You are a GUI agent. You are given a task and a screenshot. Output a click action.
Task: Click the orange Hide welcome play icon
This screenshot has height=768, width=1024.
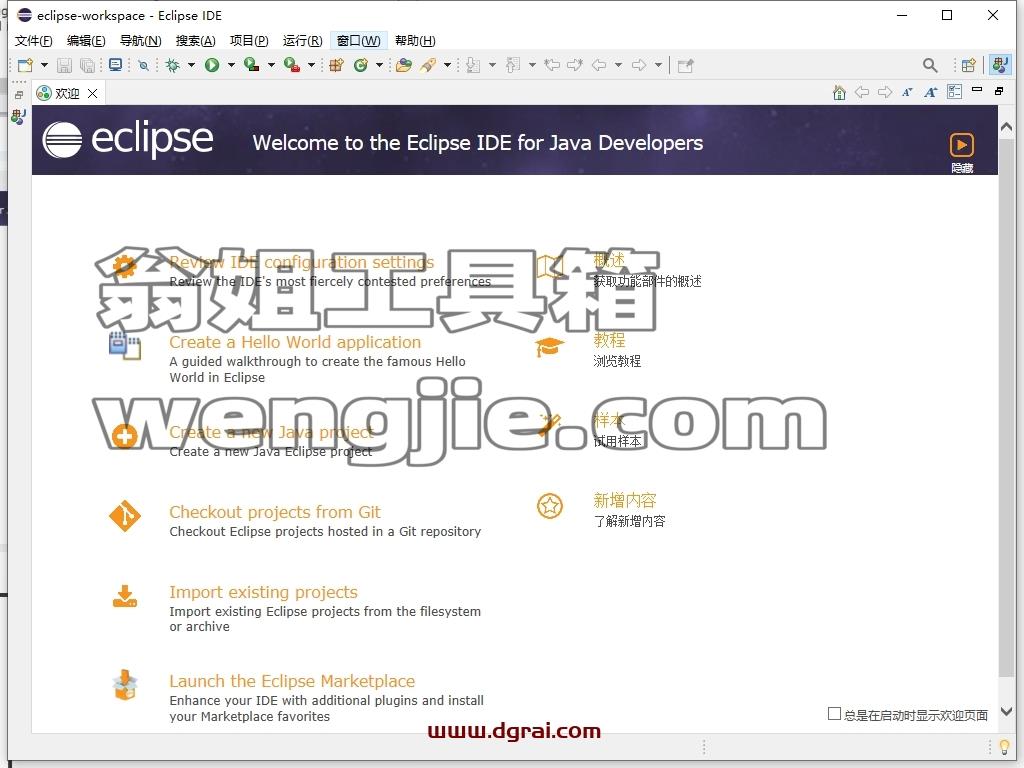[x=961, y=145]
